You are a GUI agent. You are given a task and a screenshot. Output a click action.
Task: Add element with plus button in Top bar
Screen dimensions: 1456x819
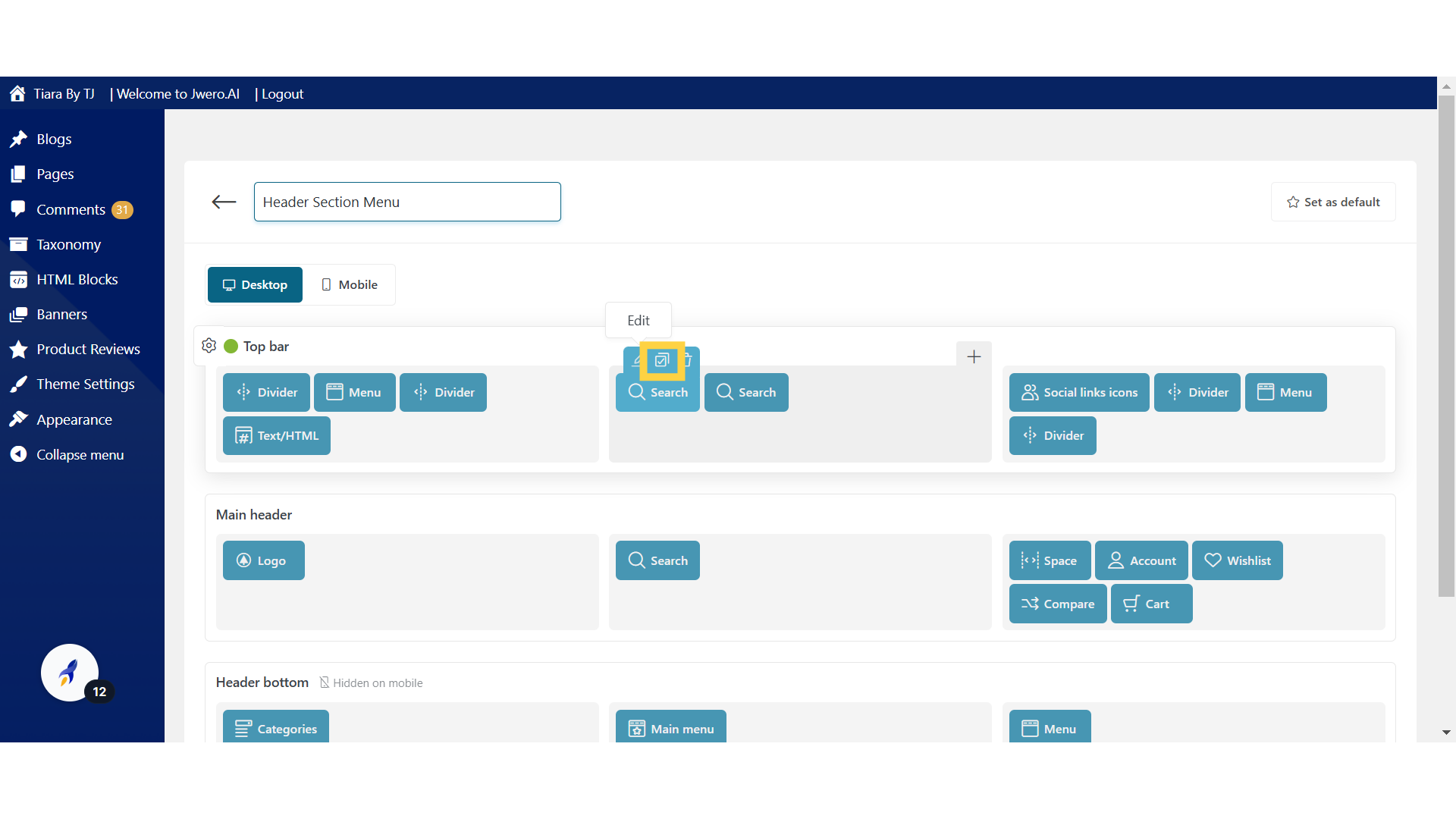(x=974, y=356)
